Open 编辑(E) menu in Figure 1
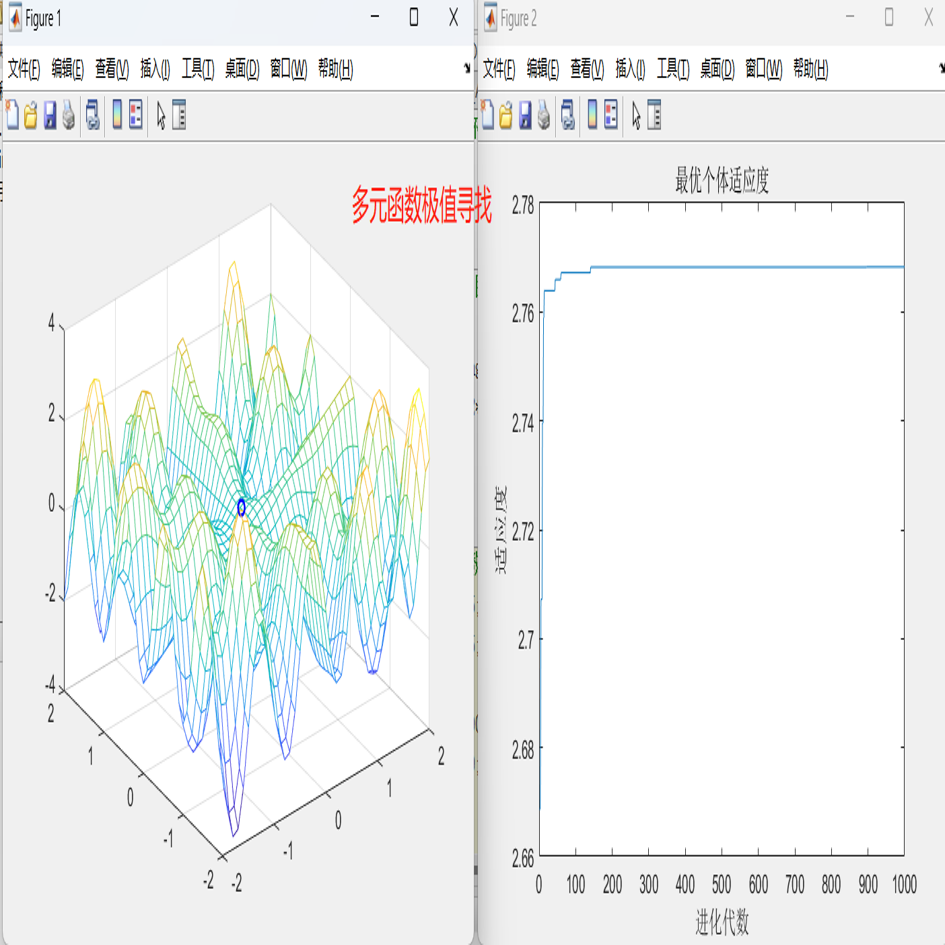Image resolution: width=945 pixels, height=945 pixels. (68, 69)
